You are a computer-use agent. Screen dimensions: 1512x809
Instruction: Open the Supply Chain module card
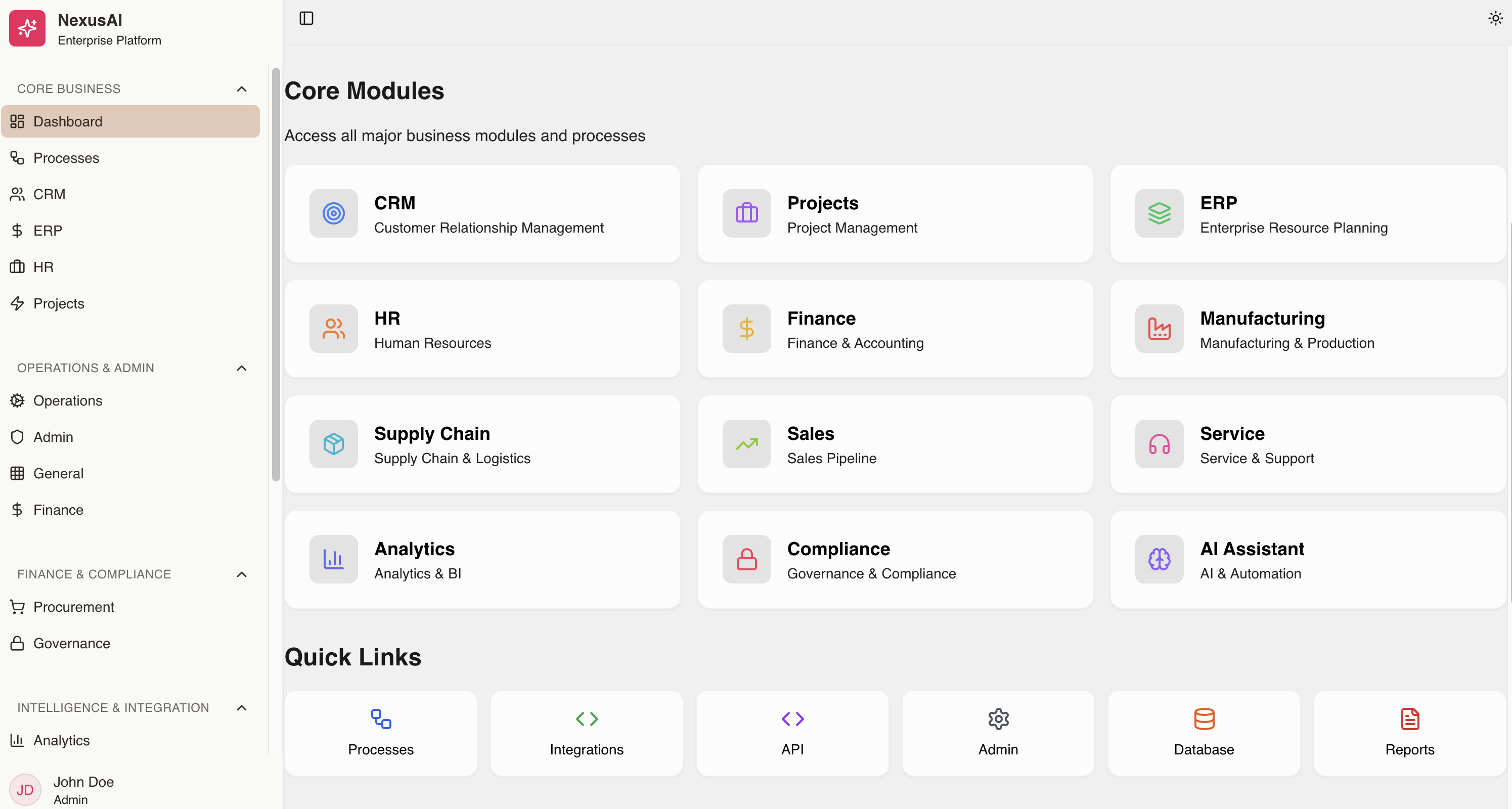pos(482,444)
